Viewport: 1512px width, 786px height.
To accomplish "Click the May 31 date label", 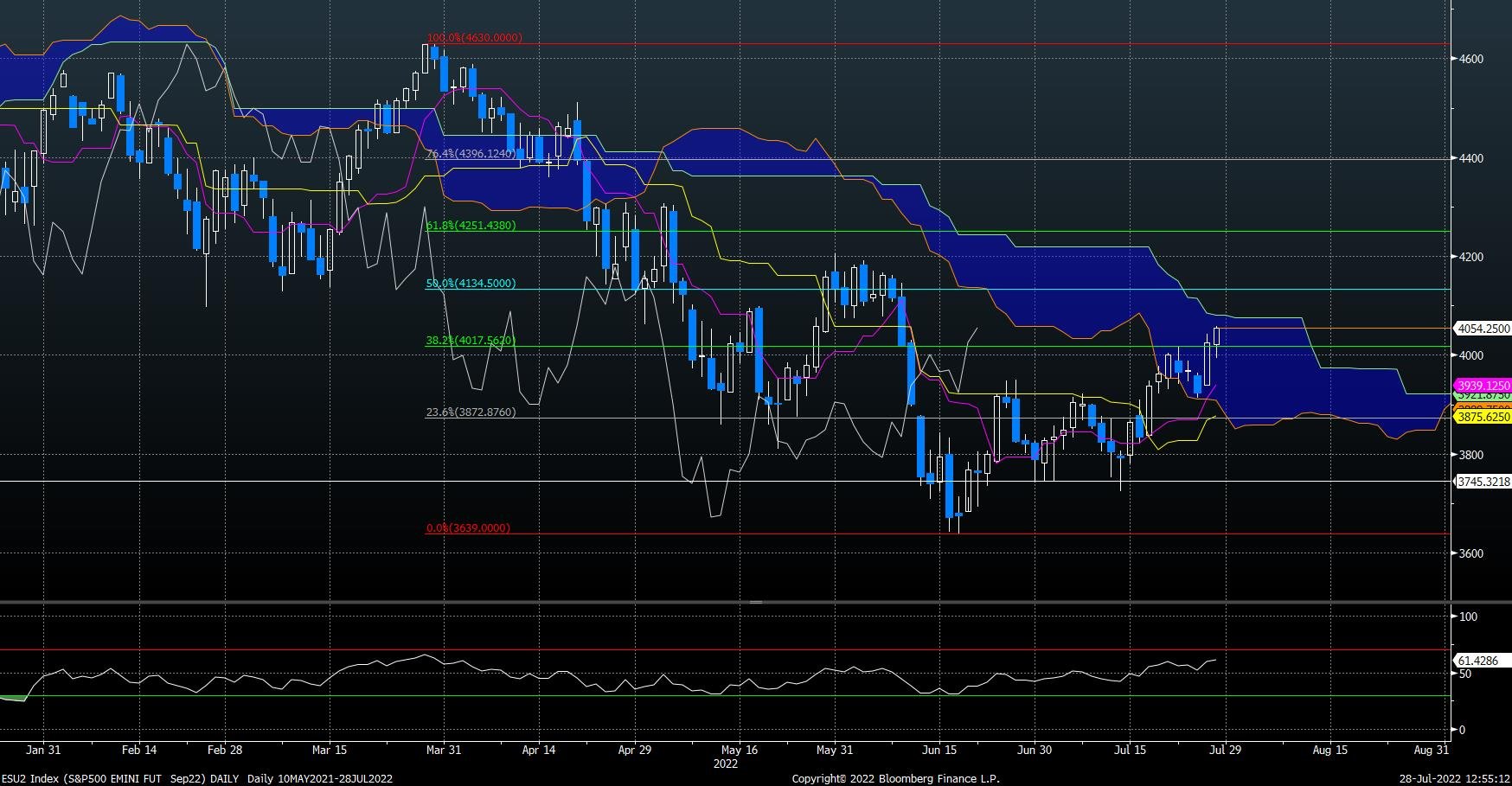I will tap(835, 751).
